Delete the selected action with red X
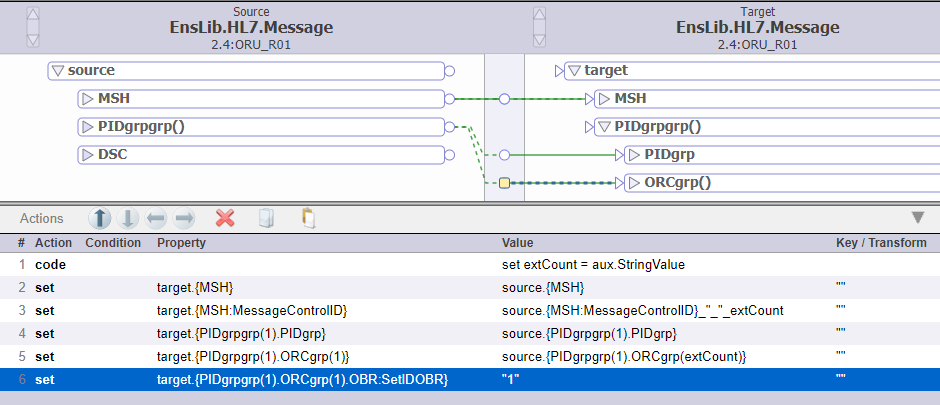 tap(225, 218)
